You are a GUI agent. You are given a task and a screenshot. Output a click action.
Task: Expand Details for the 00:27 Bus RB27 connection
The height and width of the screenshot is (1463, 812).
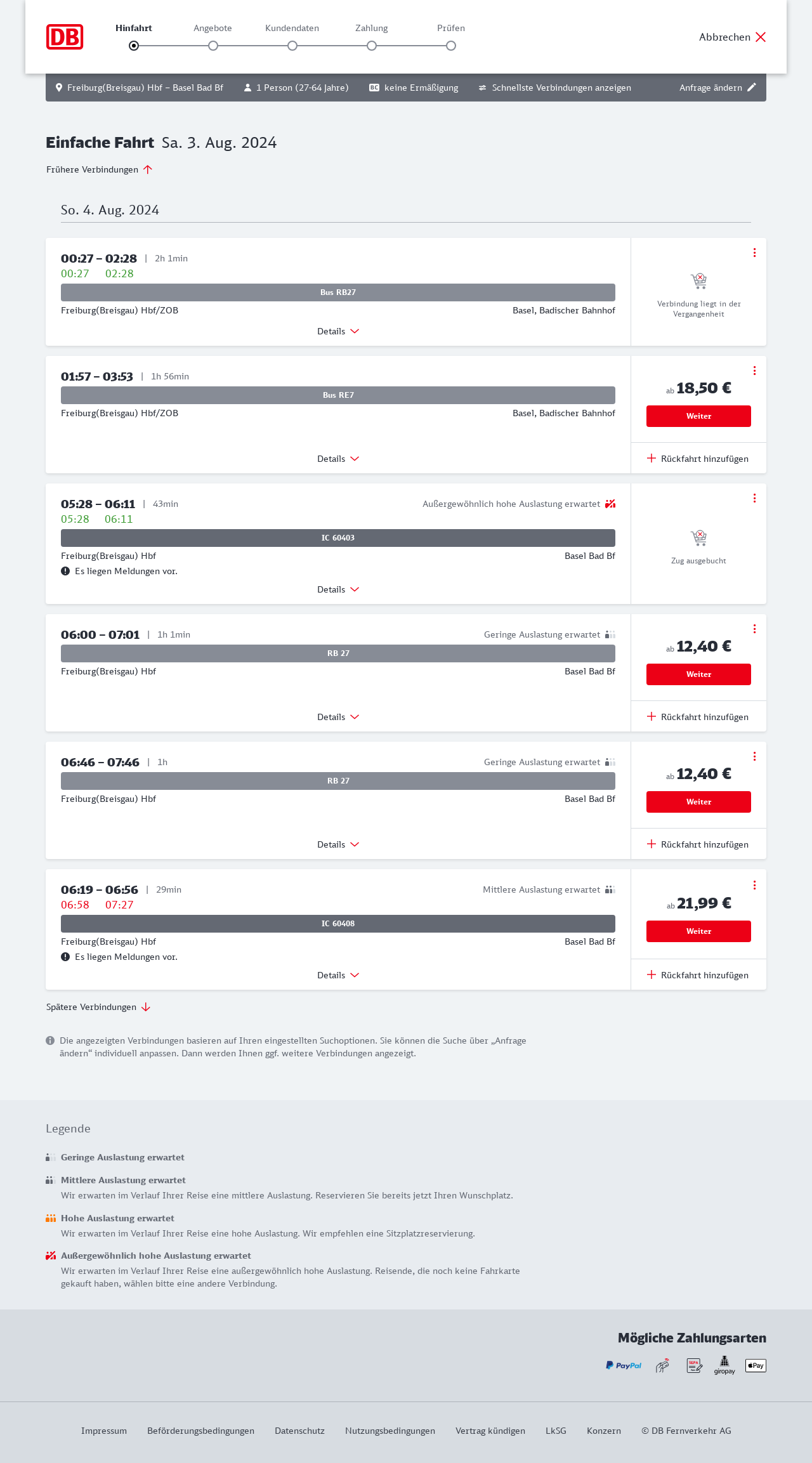click(x=338, y=331)
